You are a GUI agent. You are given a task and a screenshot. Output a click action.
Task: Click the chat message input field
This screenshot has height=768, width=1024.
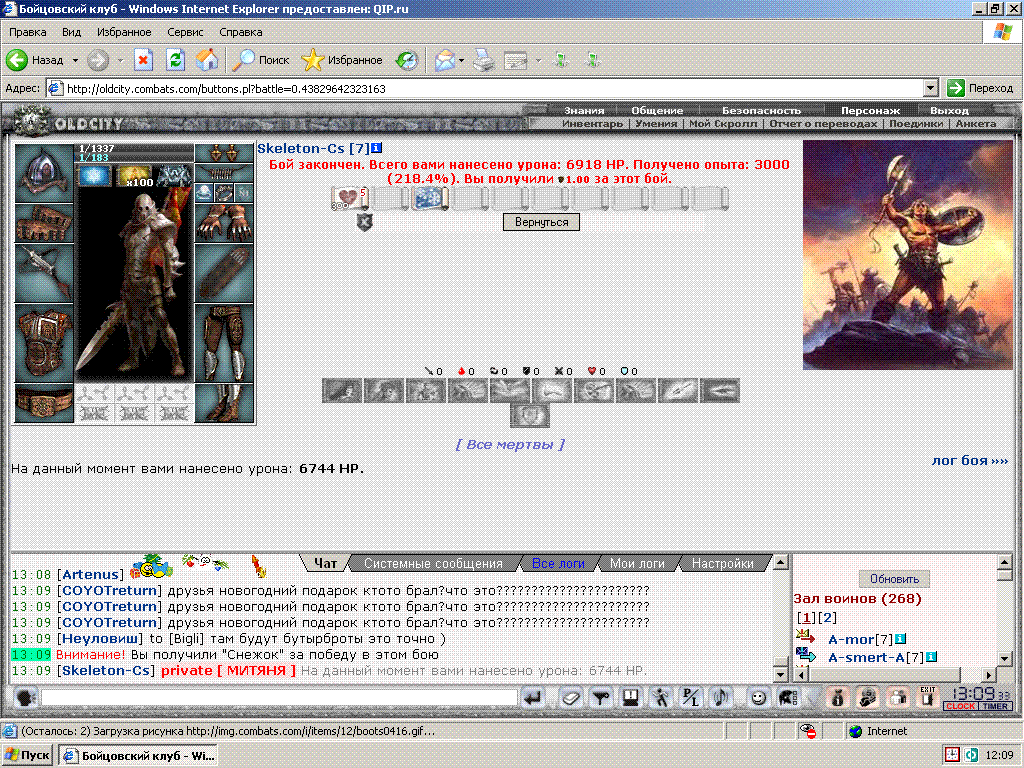279,698
